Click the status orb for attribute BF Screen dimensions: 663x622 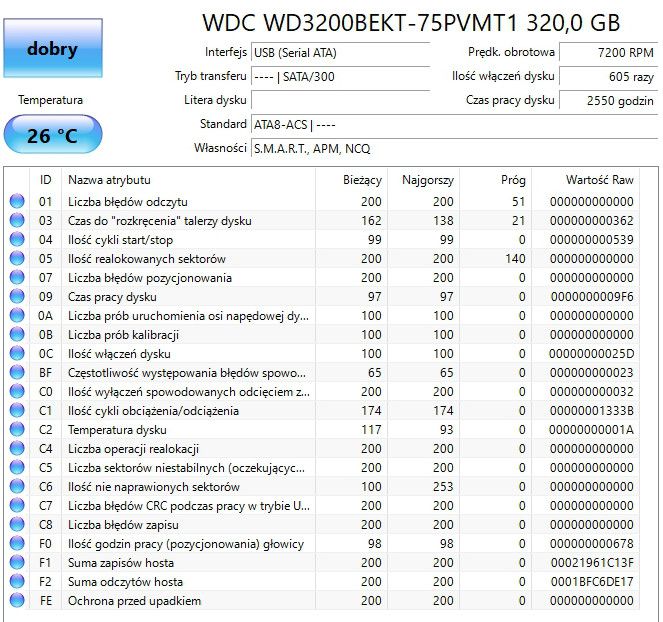pyautogui.click(x=17, y=372)
